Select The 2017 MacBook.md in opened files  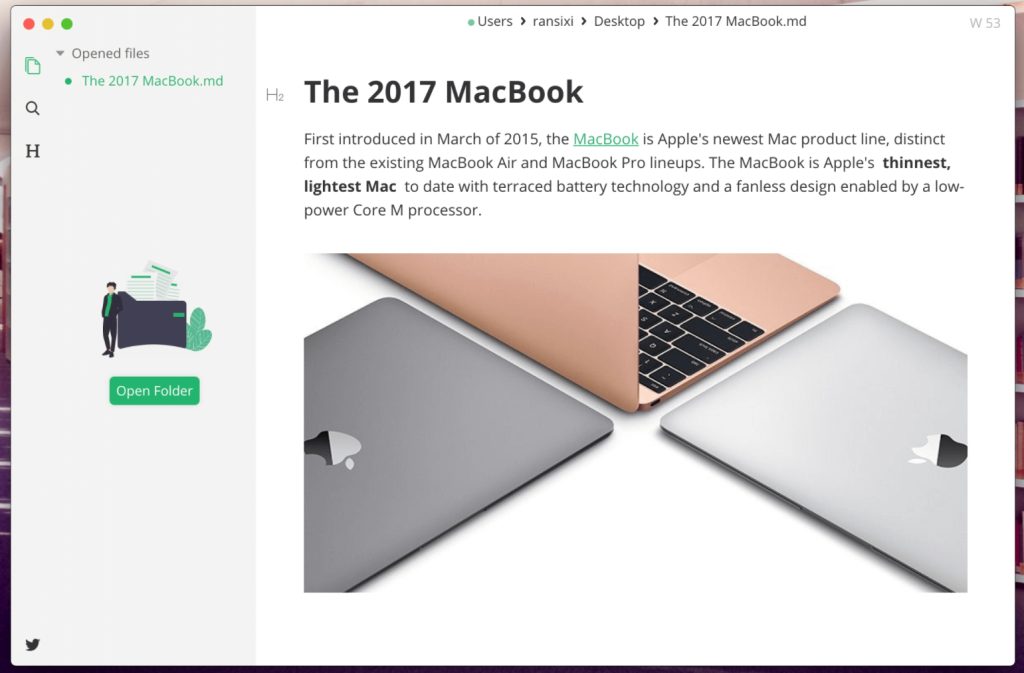152,81
